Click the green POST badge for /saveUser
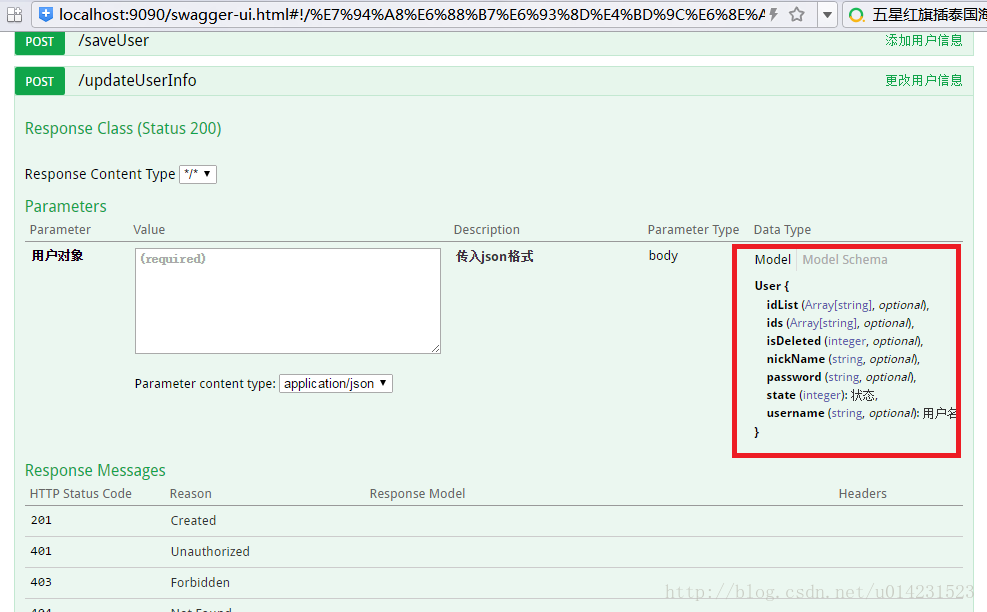This screenshot has height=612, width=987. pos(40,42)
